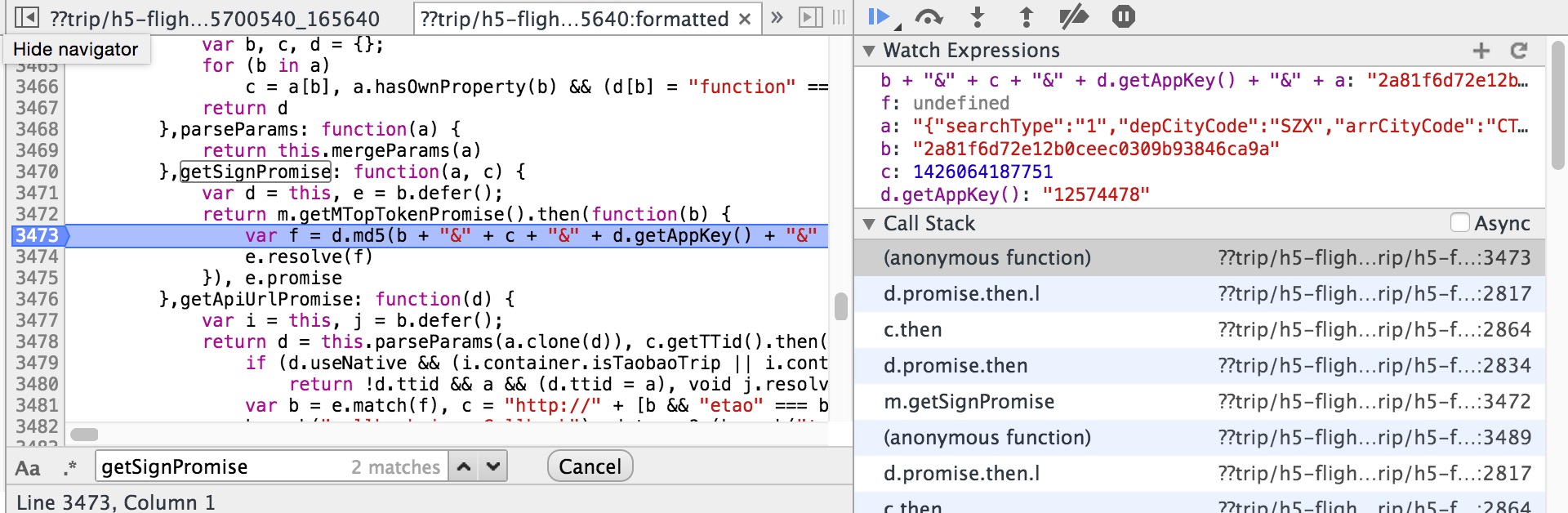Image resolution: width=1568 pixels, height=513 pixels.
Task: Hide the navigator panel
Action: (x=27, y=17)
